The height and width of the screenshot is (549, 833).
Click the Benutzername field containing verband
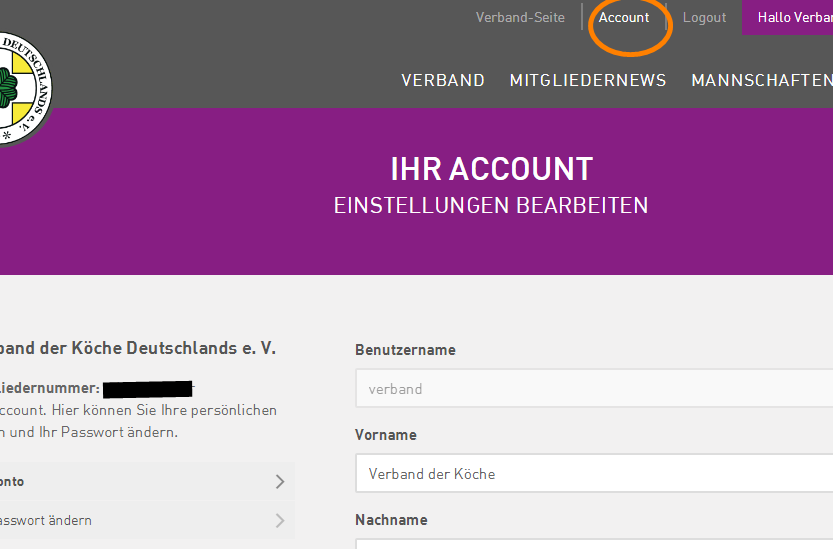594,388
